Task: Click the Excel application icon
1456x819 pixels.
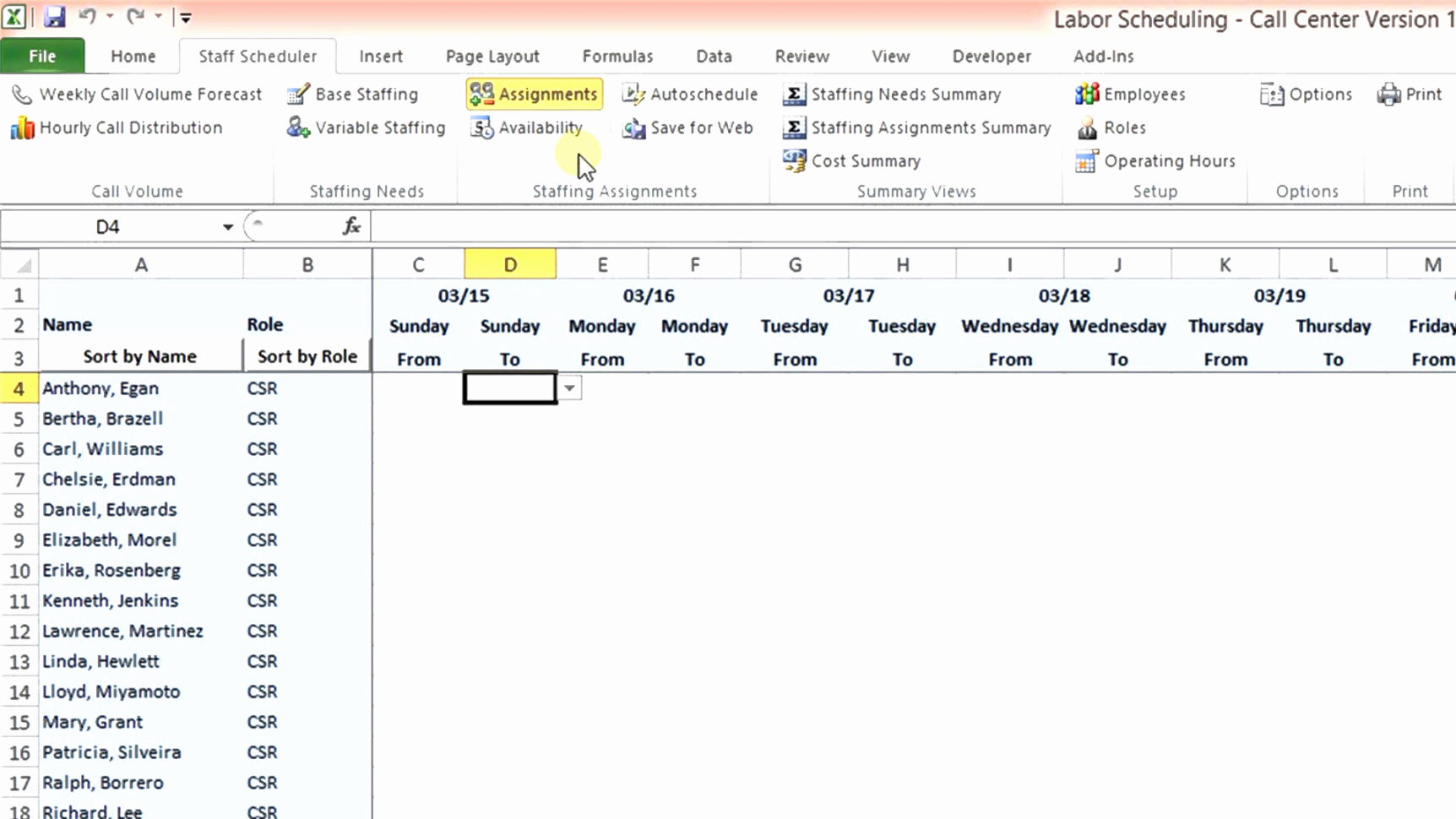Action: tap(15, 16)
